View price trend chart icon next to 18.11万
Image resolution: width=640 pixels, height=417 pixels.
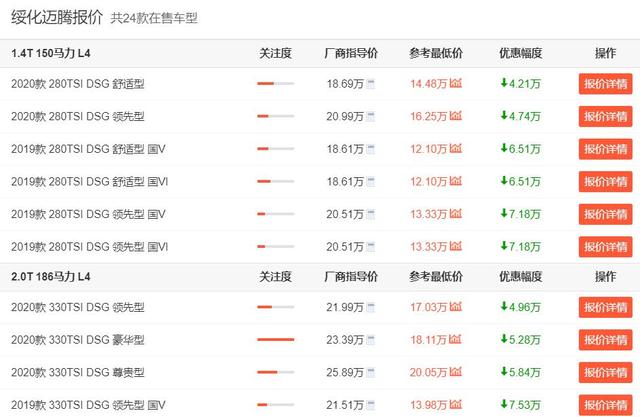455,339
